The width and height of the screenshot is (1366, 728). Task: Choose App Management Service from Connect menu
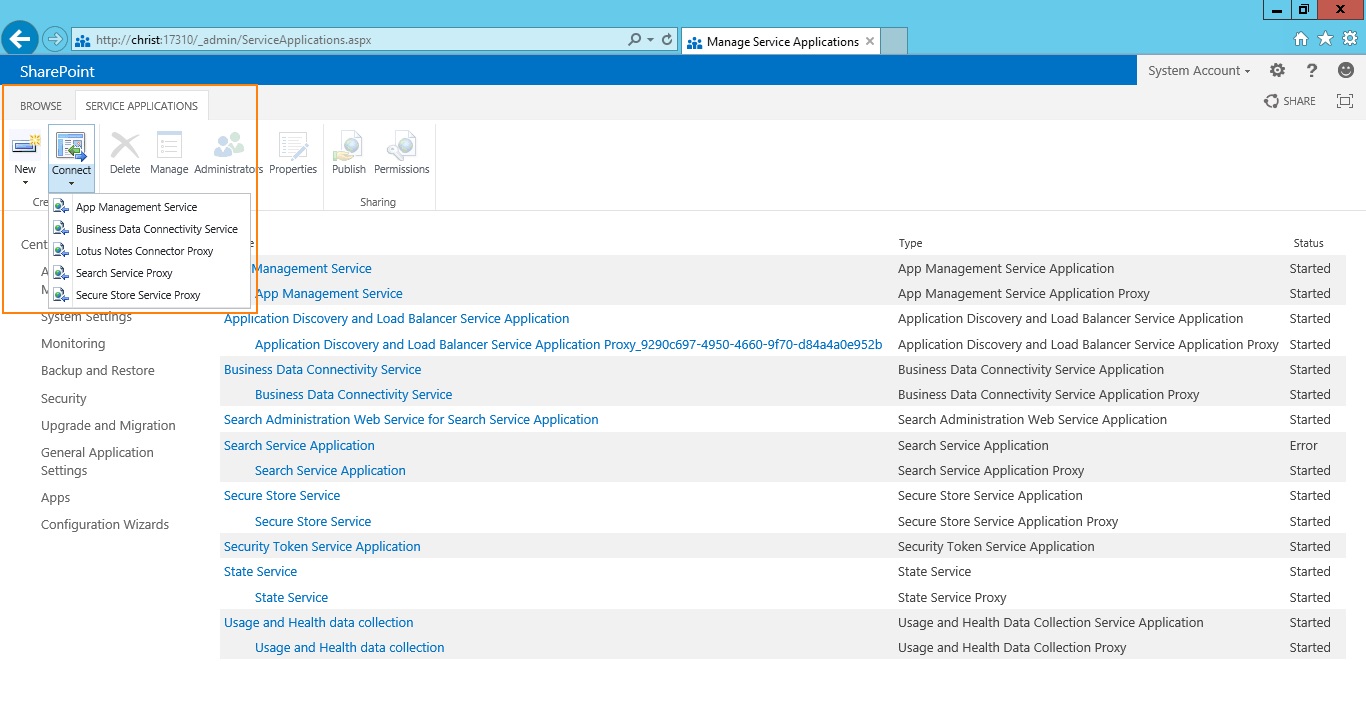click(x=136, y=207)
